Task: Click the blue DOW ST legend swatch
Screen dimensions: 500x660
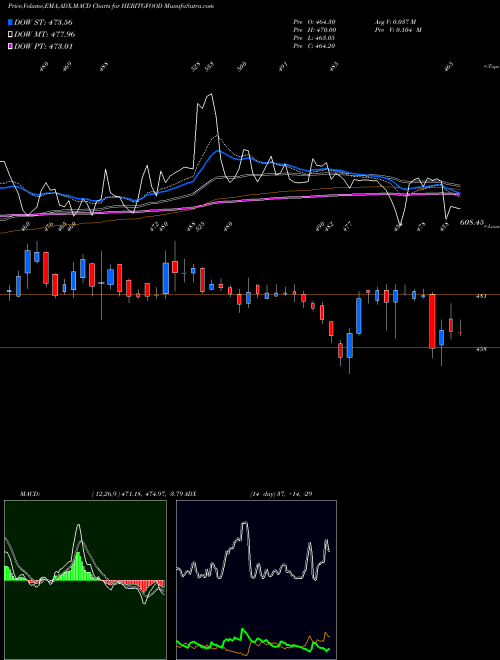Action: (x=10, y=22)
